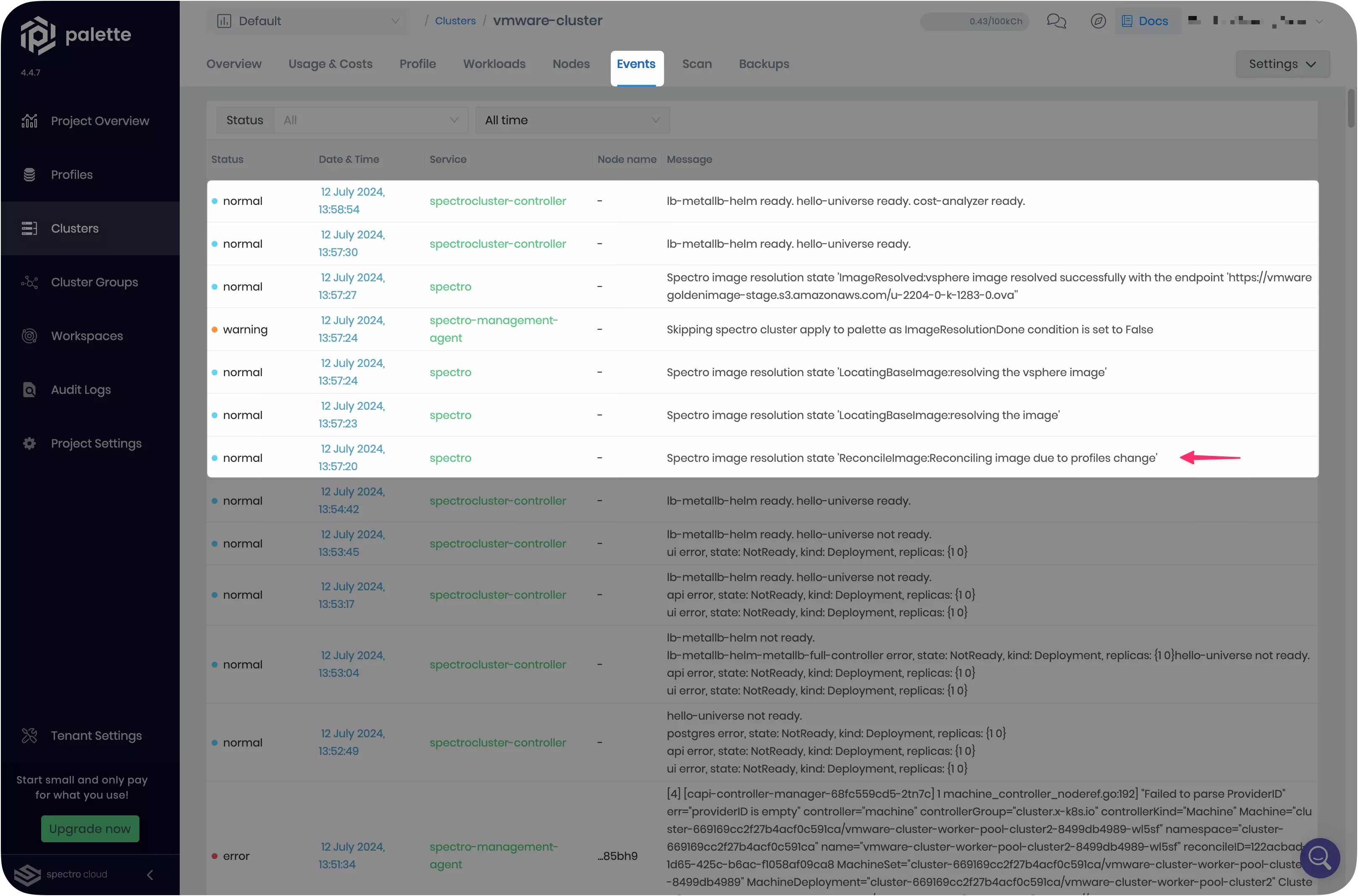
Task: Click the 0.43/100kCh usage progress bar
Action: [974, 21]
